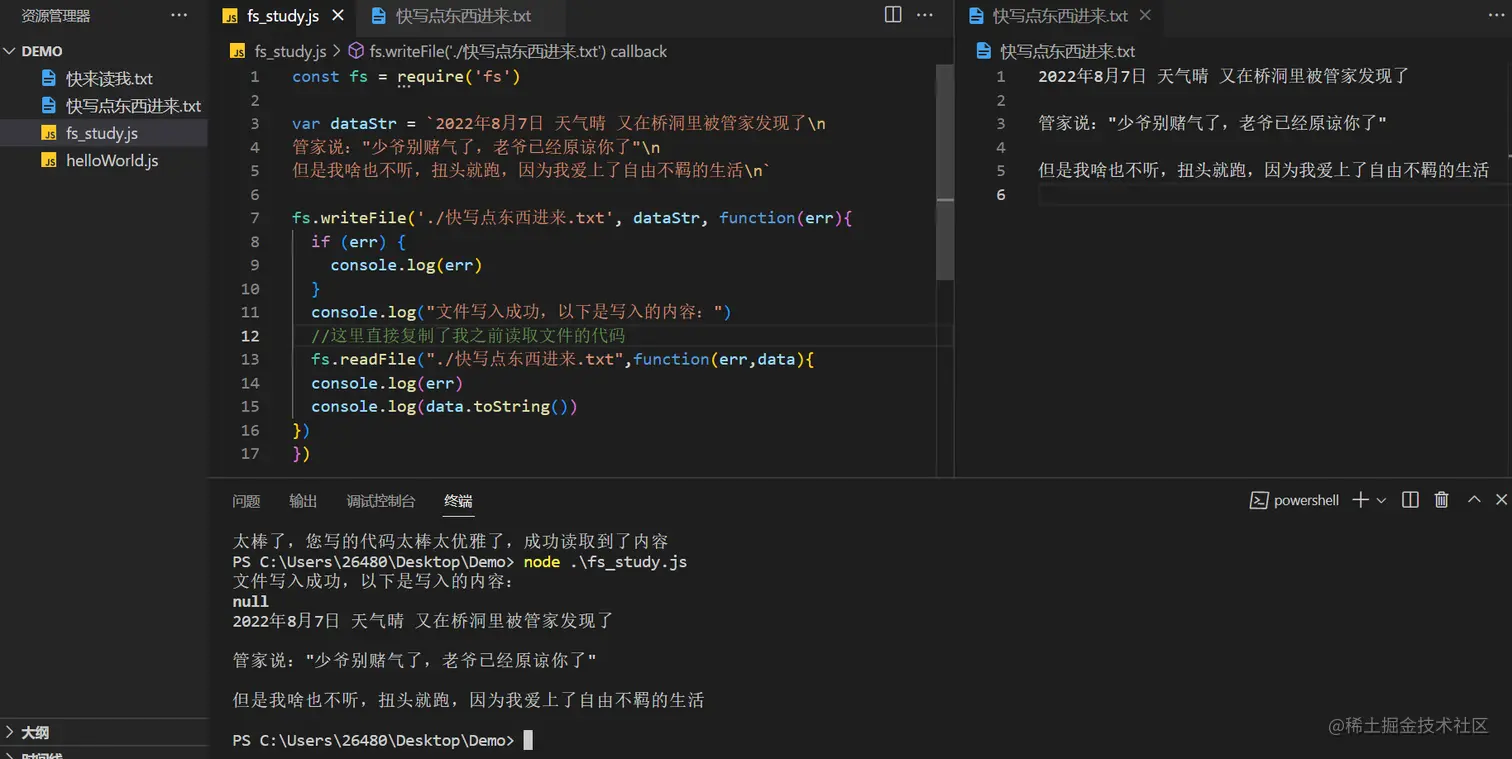Click the comment line //这里直接复制了我之前读取文件的代码
1512x759 pixels.
468,336
